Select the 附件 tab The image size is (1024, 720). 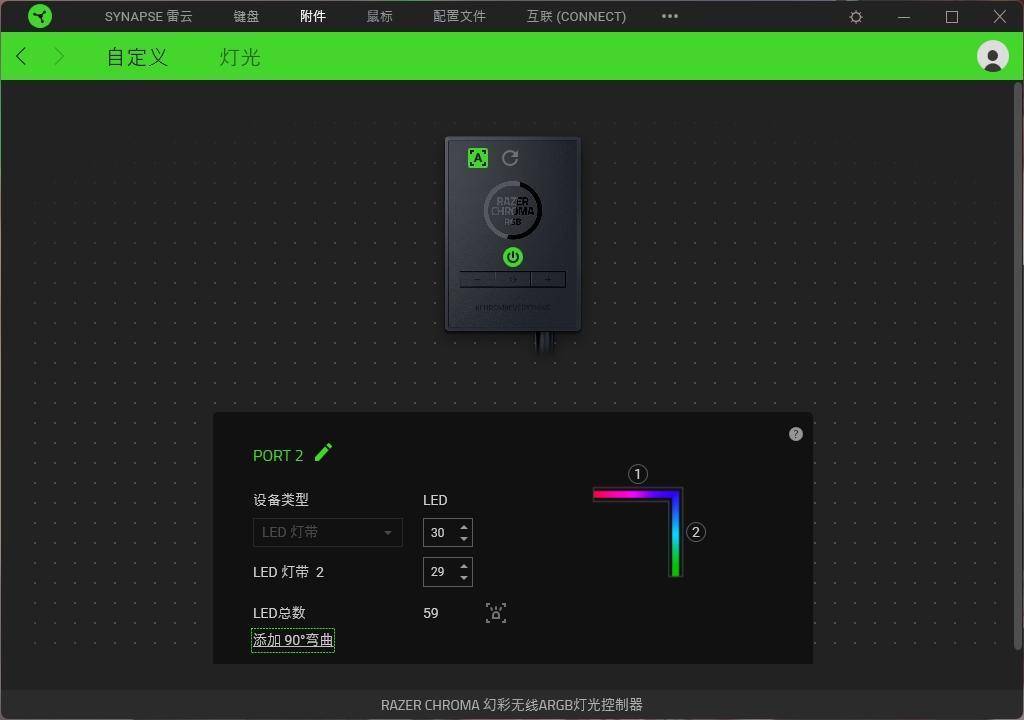(x=313, y=16)
